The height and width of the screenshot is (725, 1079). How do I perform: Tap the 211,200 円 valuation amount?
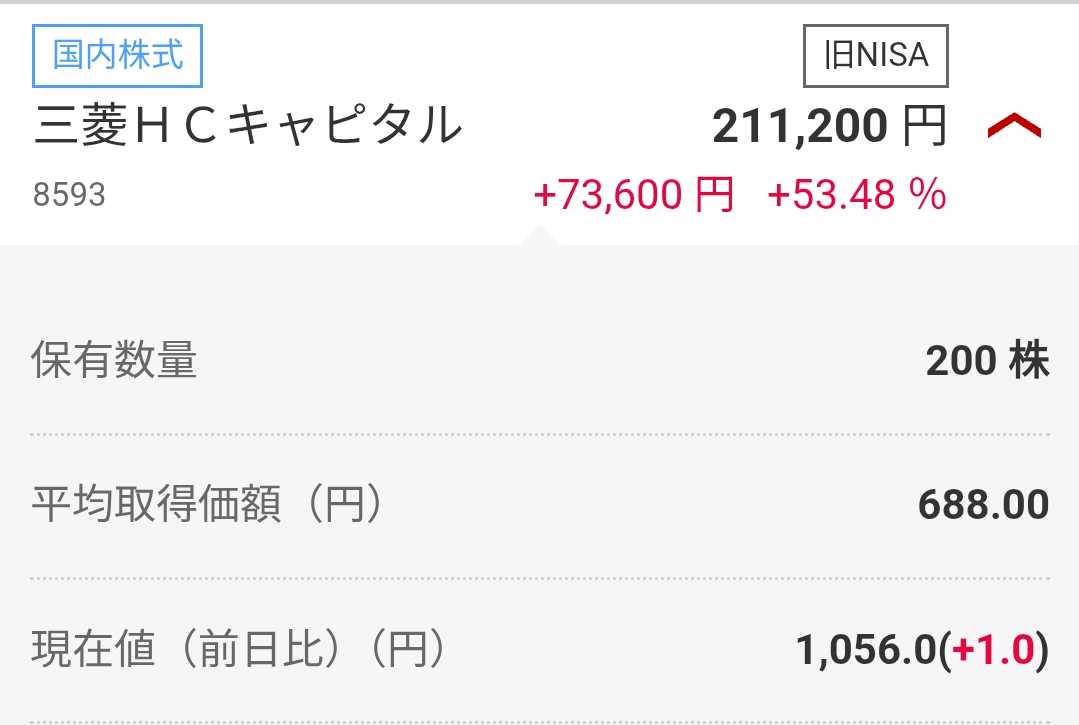click(x=829, y=127)
